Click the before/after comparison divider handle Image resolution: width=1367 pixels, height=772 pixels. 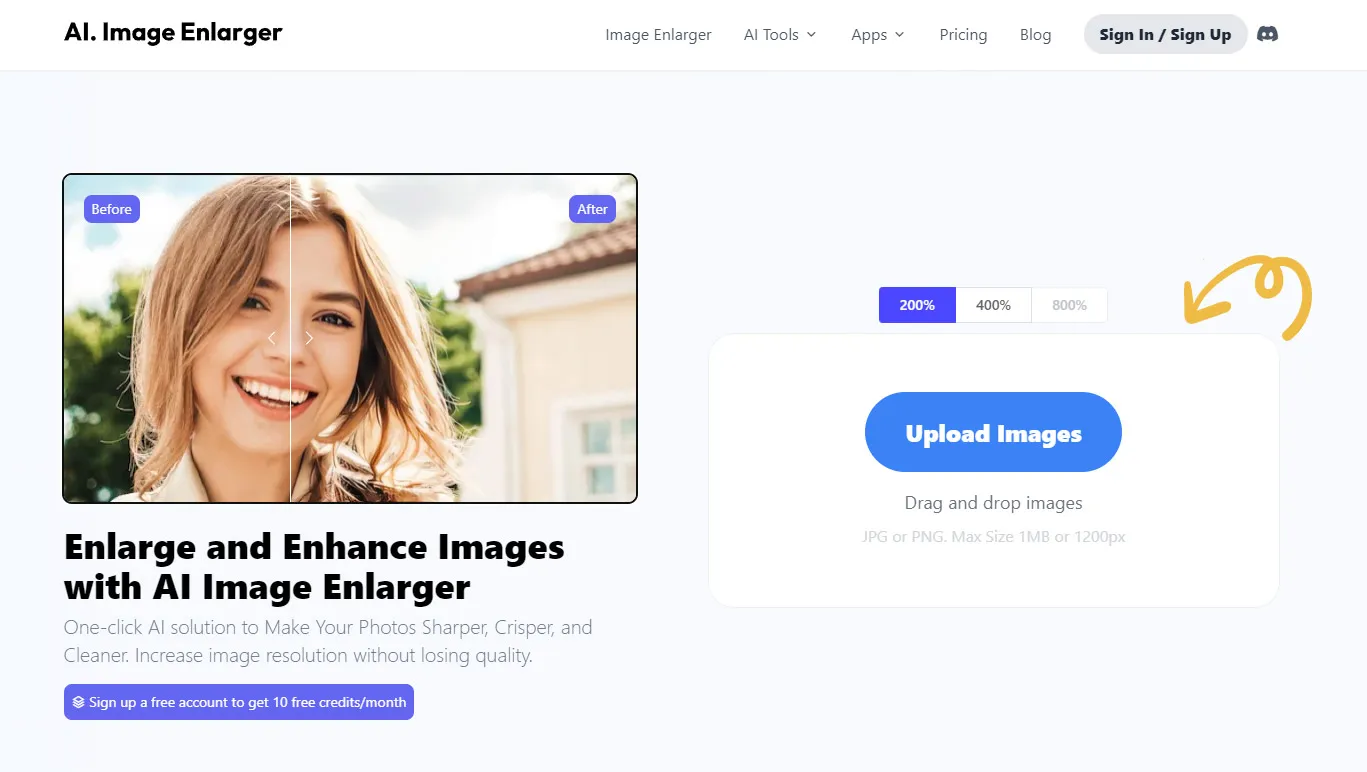click(290, 338)
